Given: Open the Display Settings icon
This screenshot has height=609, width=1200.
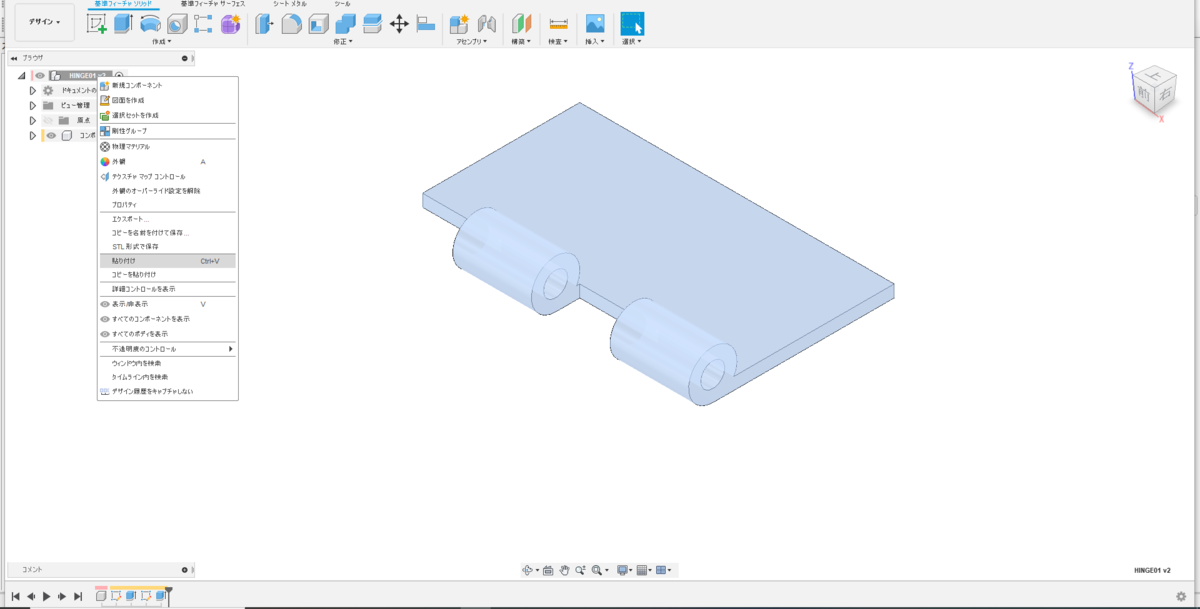Looking at the screenshot, I should 622,570.
